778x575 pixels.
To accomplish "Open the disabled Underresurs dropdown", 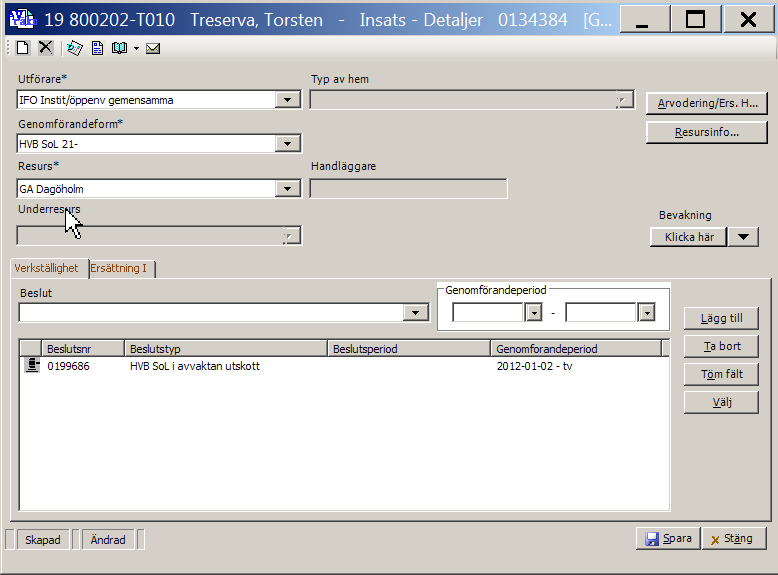I will click(291, 236).
